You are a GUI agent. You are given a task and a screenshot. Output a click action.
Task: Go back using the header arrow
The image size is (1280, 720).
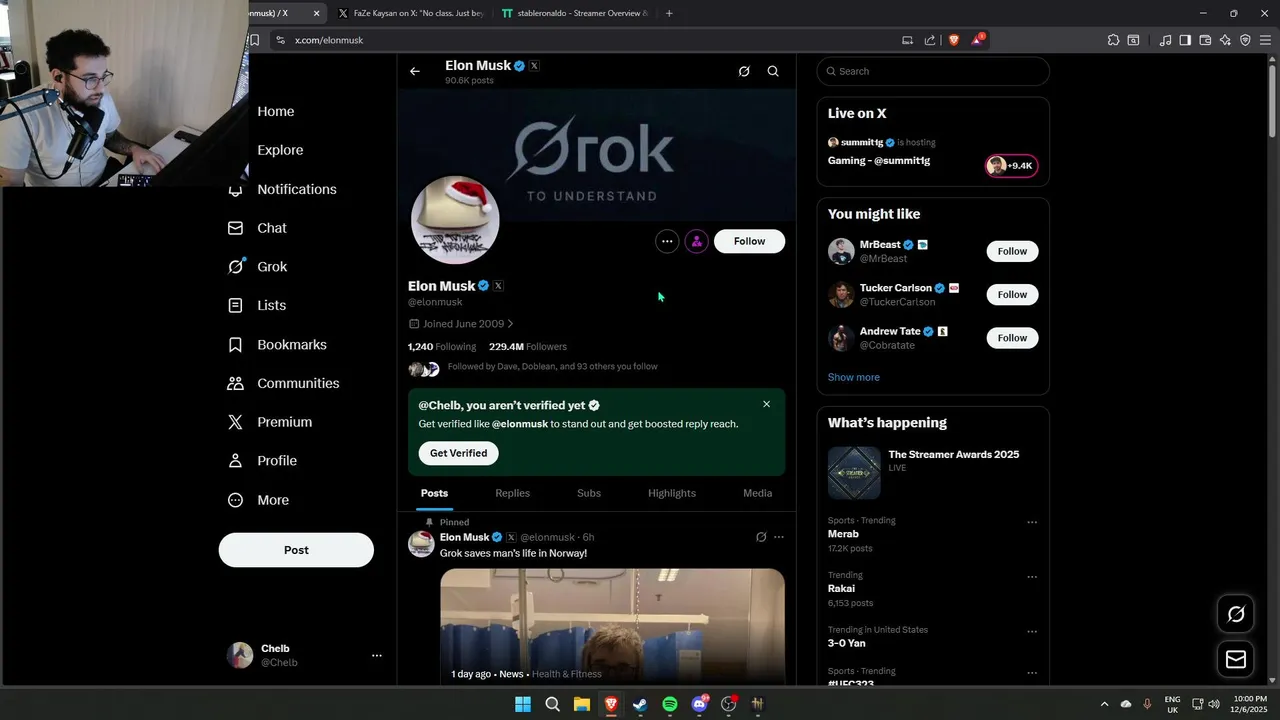(415, 71)
